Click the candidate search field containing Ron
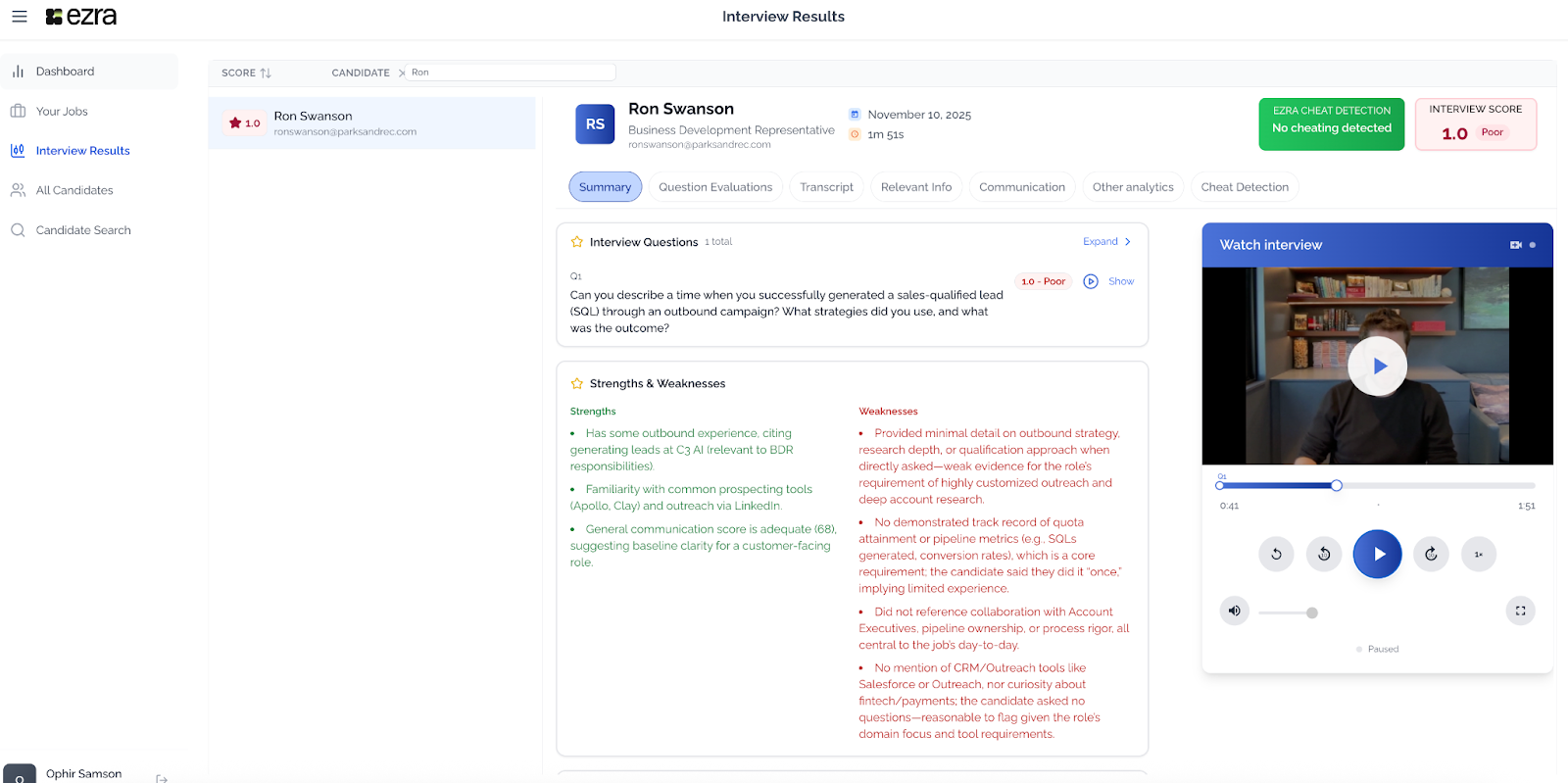 coord(510,73)
